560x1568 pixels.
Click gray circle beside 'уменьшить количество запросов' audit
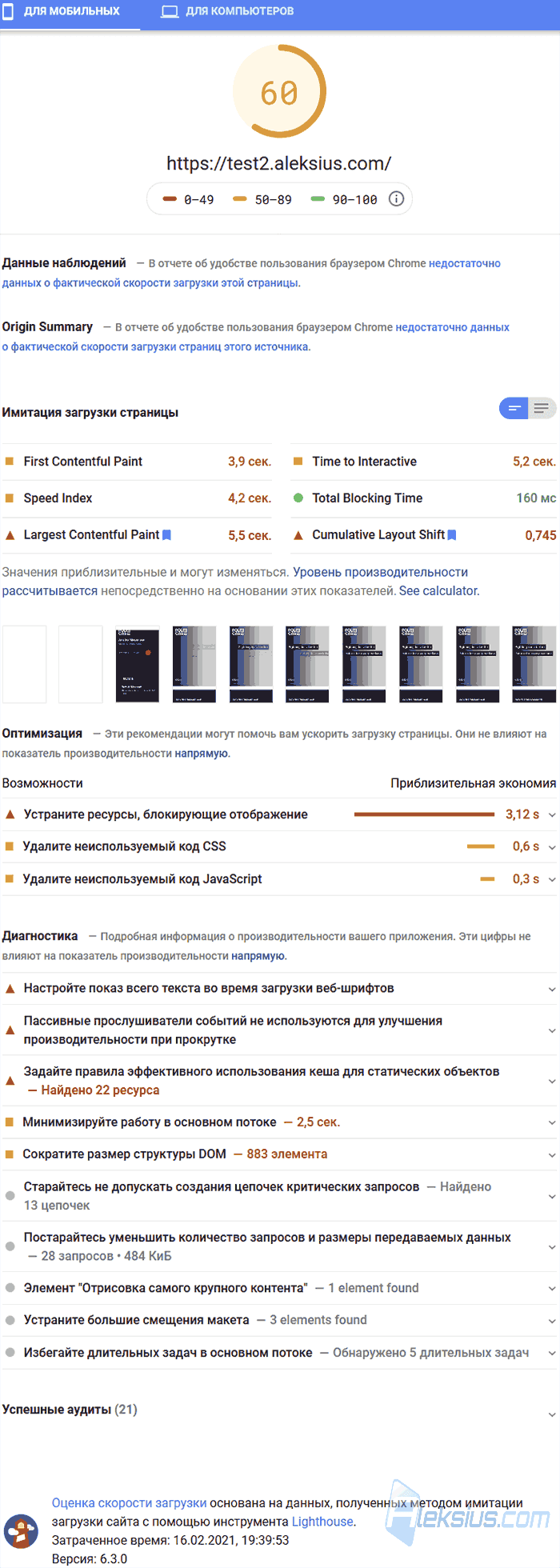pos(10,1246)
